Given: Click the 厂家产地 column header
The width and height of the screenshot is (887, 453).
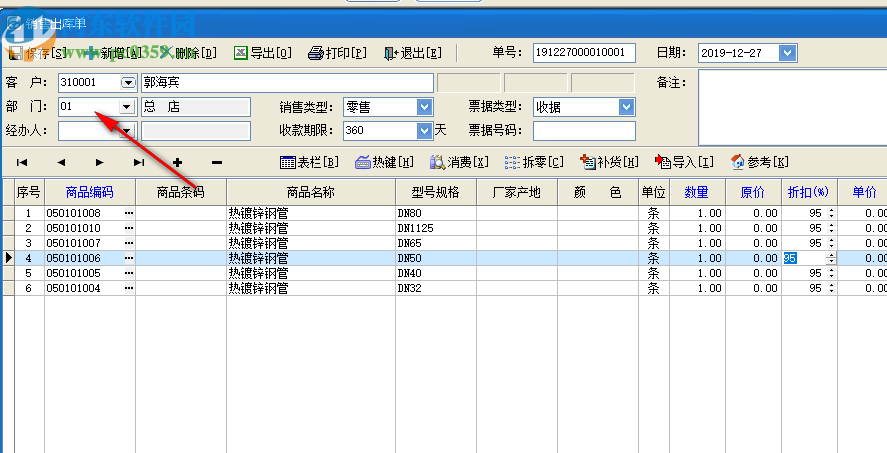Looking at the screenshot, I should (x=516, y=192).
